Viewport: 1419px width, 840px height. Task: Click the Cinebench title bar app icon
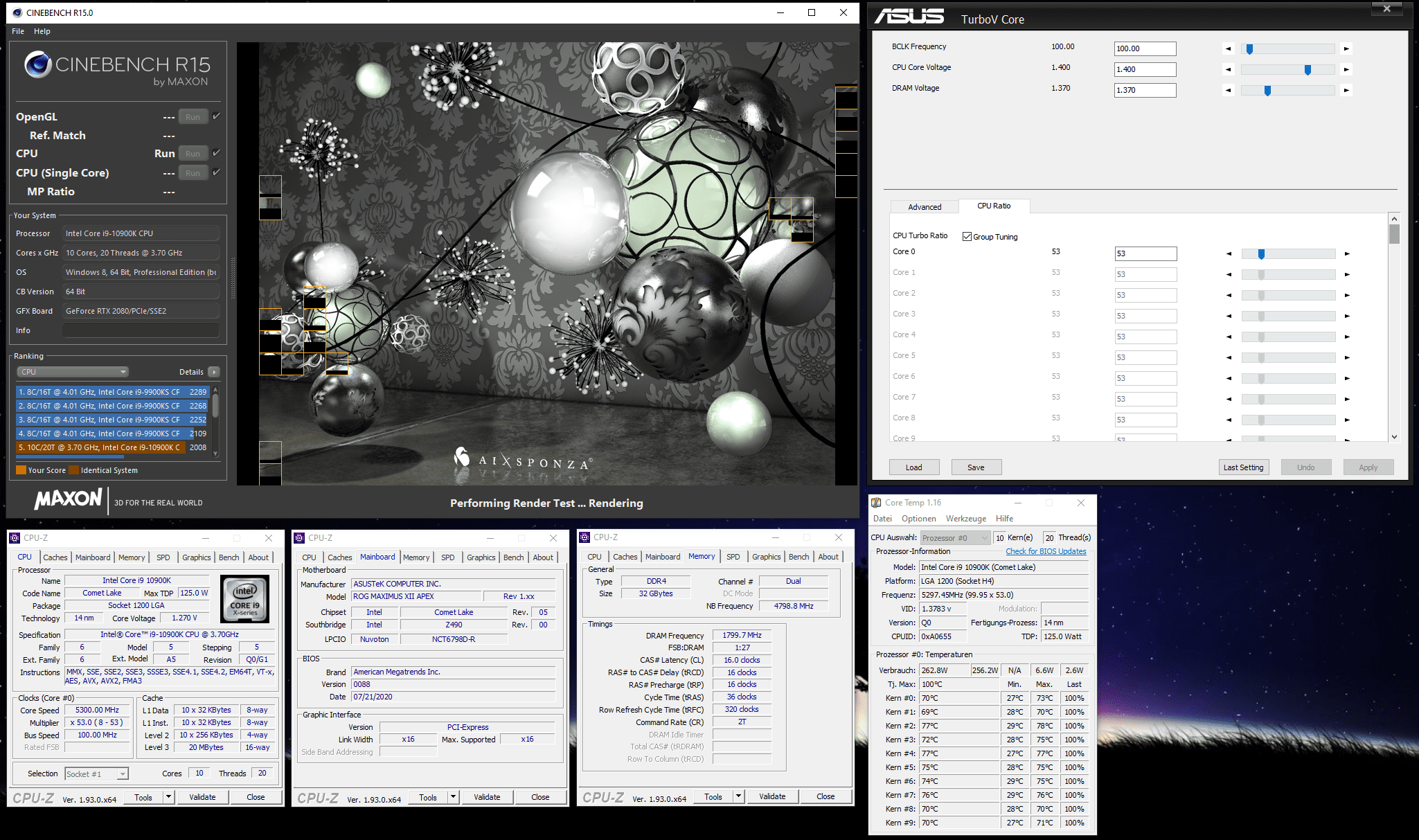tap(17, 12)
